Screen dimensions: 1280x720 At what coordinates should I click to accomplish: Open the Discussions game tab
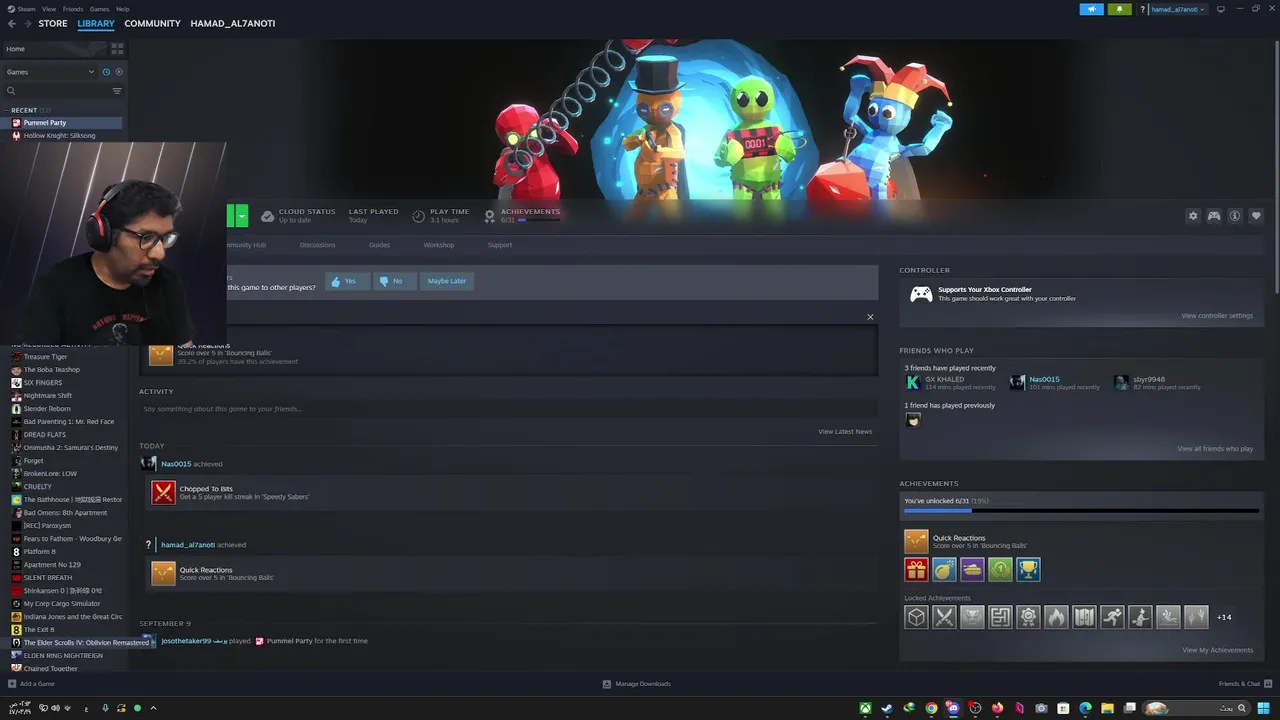pos(317,245)
